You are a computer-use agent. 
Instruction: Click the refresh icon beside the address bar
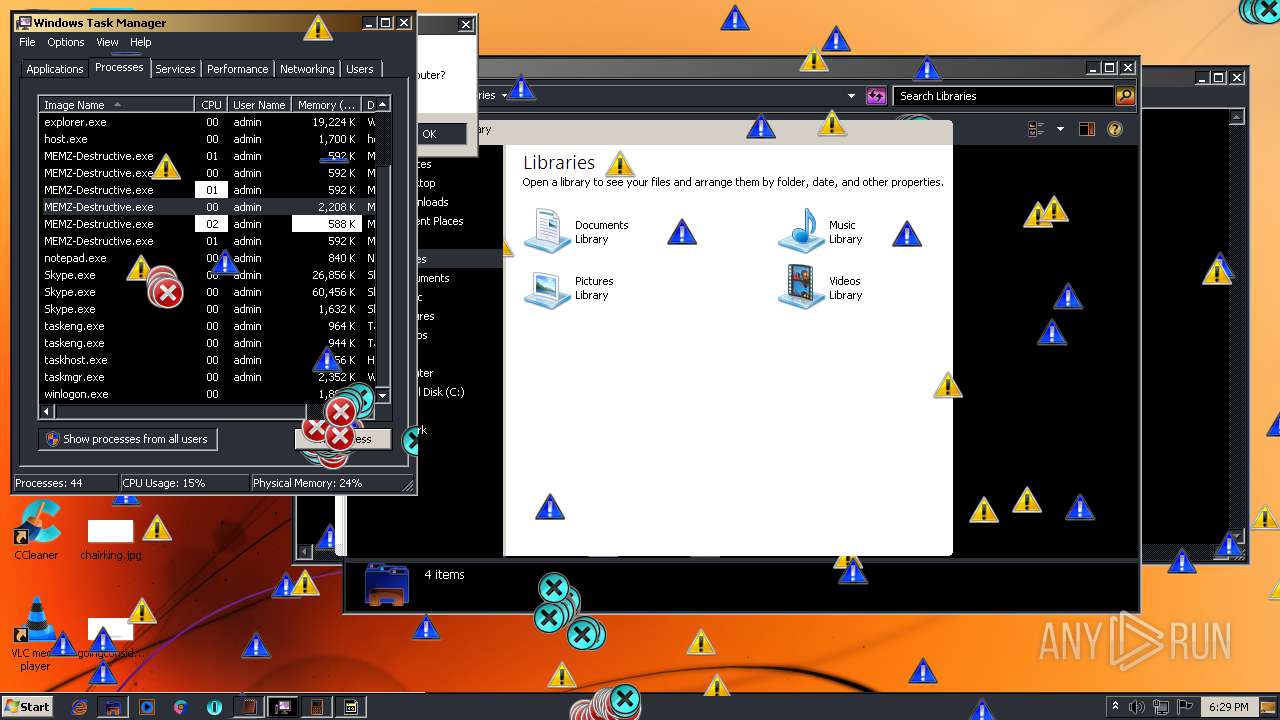tap(876, 96)
